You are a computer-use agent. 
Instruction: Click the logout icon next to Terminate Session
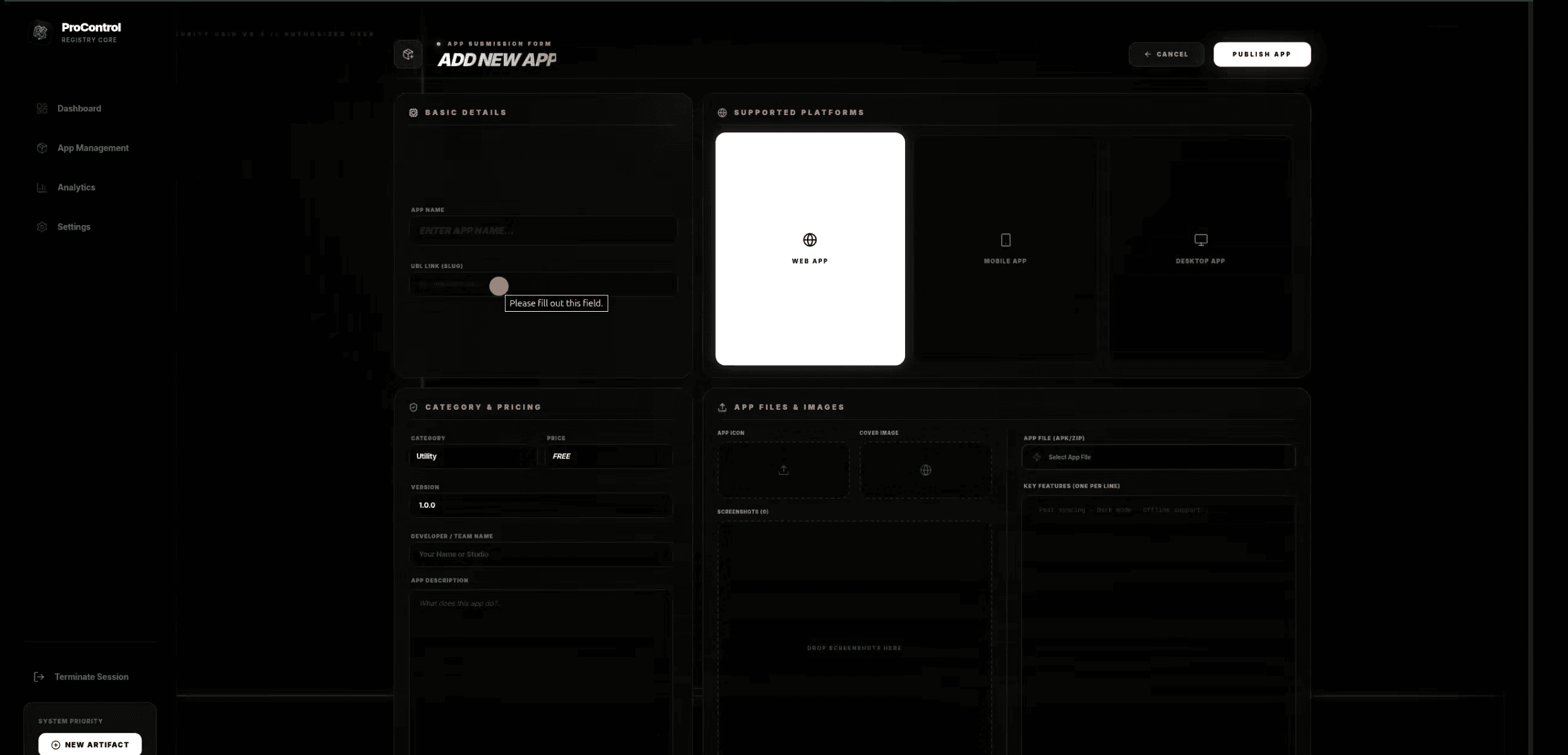click(x=38, y=677)
